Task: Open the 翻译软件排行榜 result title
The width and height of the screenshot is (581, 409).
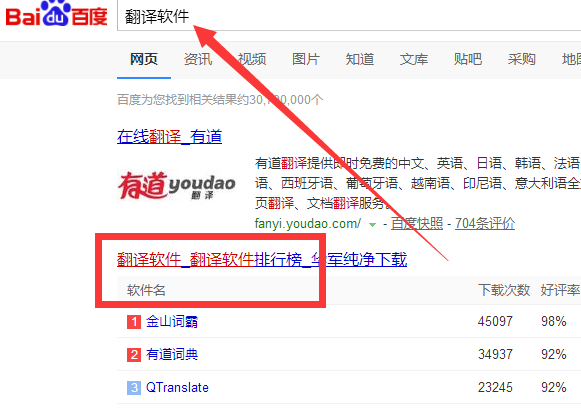Action: [262, 259]
